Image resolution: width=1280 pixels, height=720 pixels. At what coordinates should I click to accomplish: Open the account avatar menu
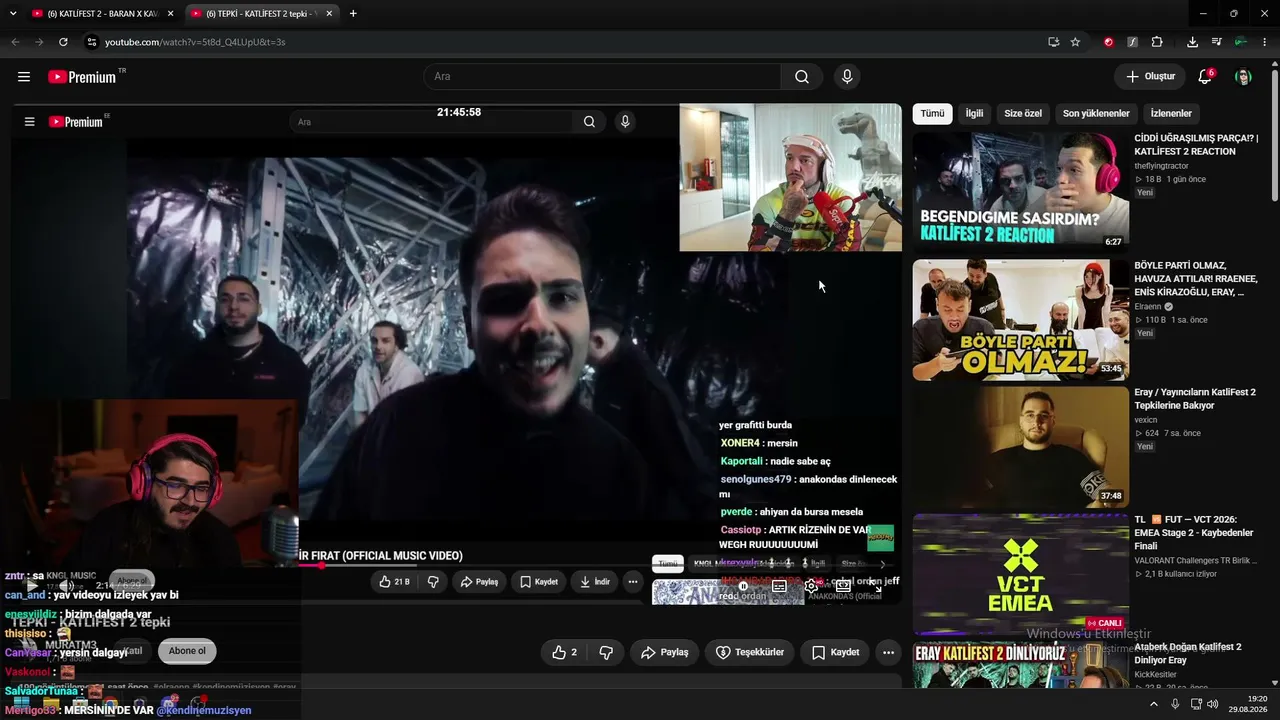(x=1243, y=77)
